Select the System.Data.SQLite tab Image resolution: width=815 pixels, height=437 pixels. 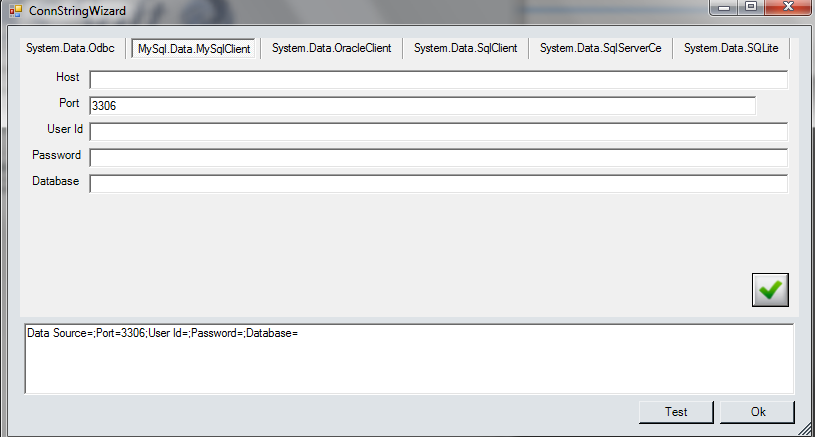click(x=731, y=48)
